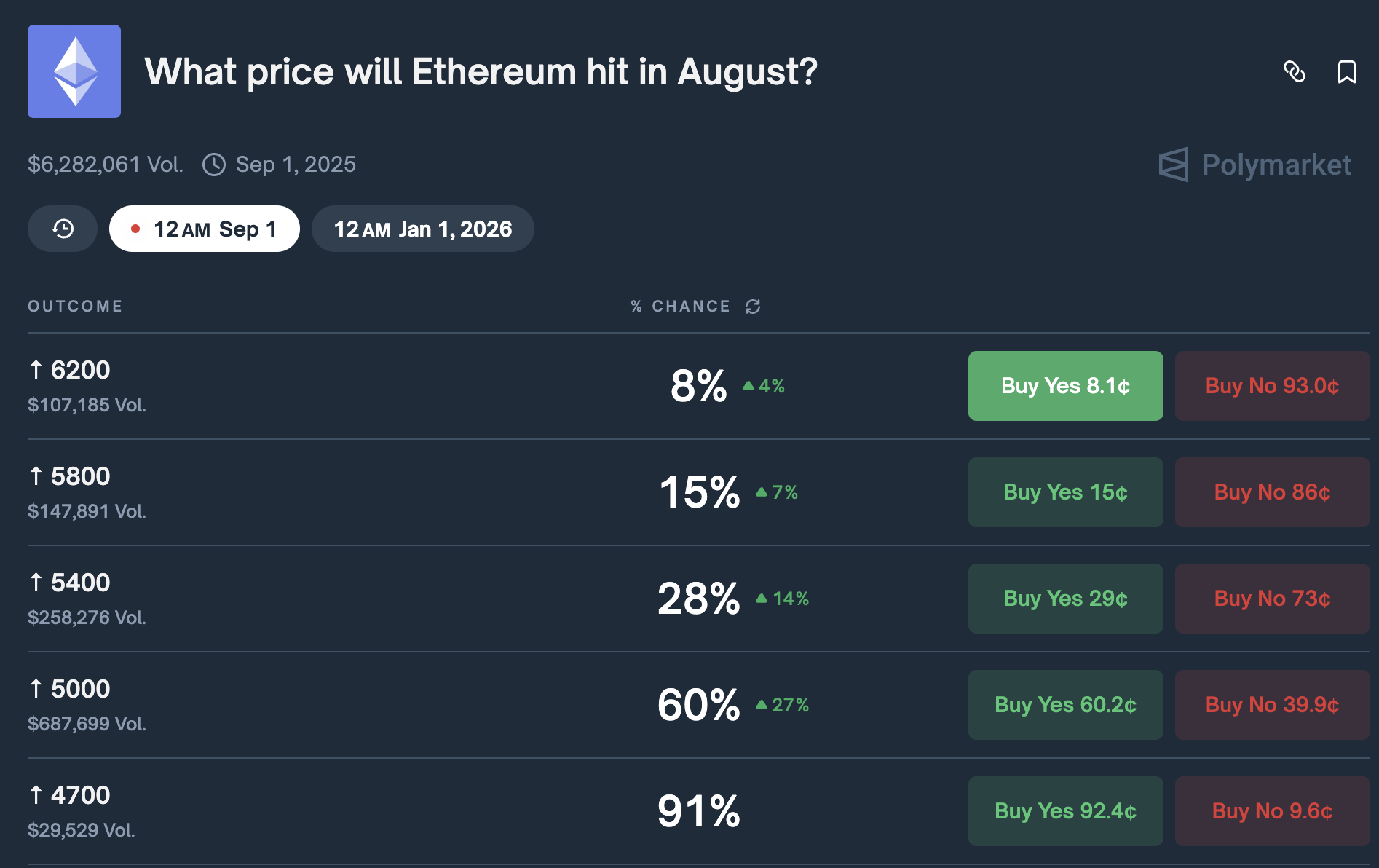Refresh odds with the refresh icon
This screenshot has width=1379, height=868.
(753, 307)
